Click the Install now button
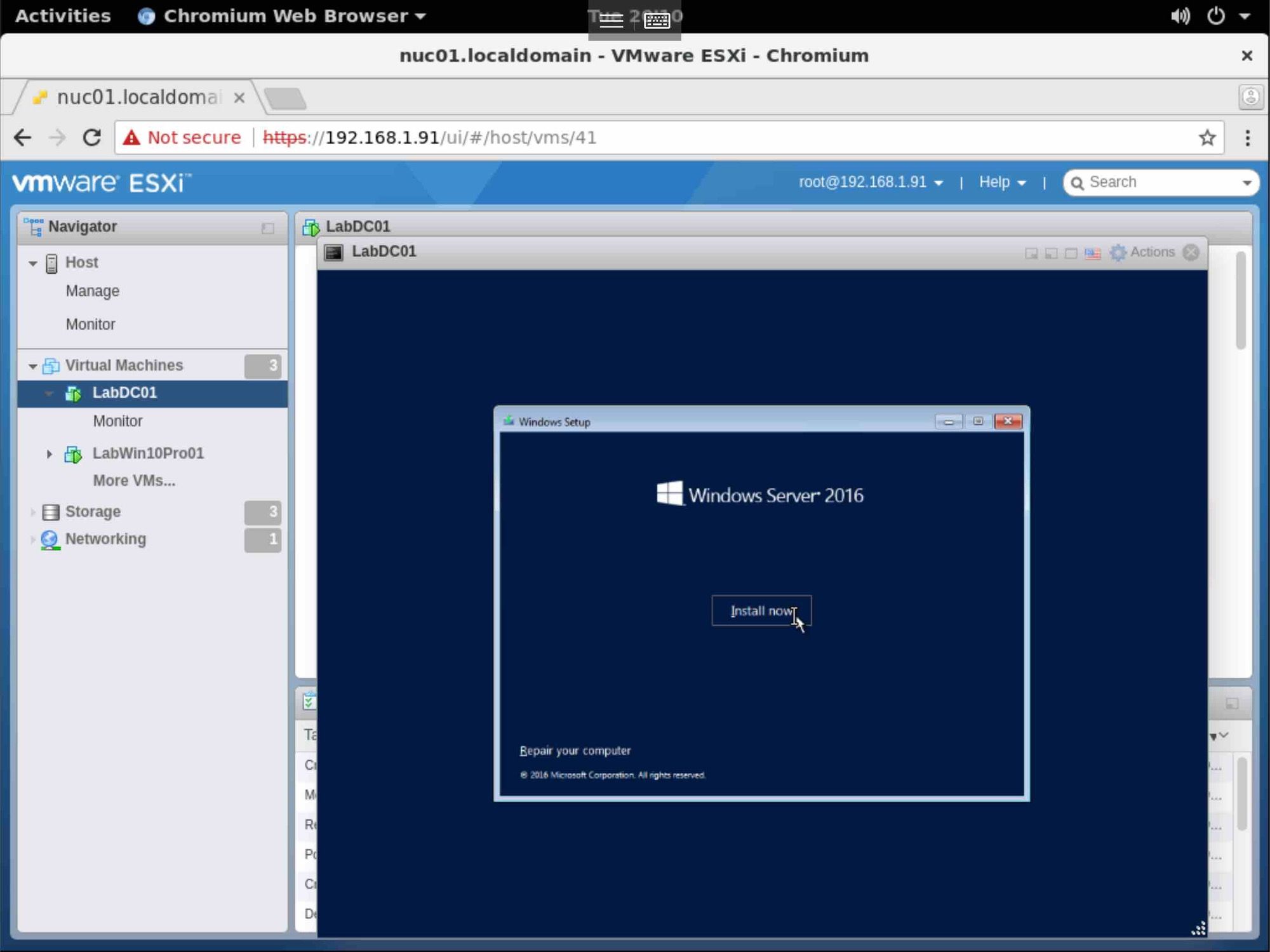 761,610
